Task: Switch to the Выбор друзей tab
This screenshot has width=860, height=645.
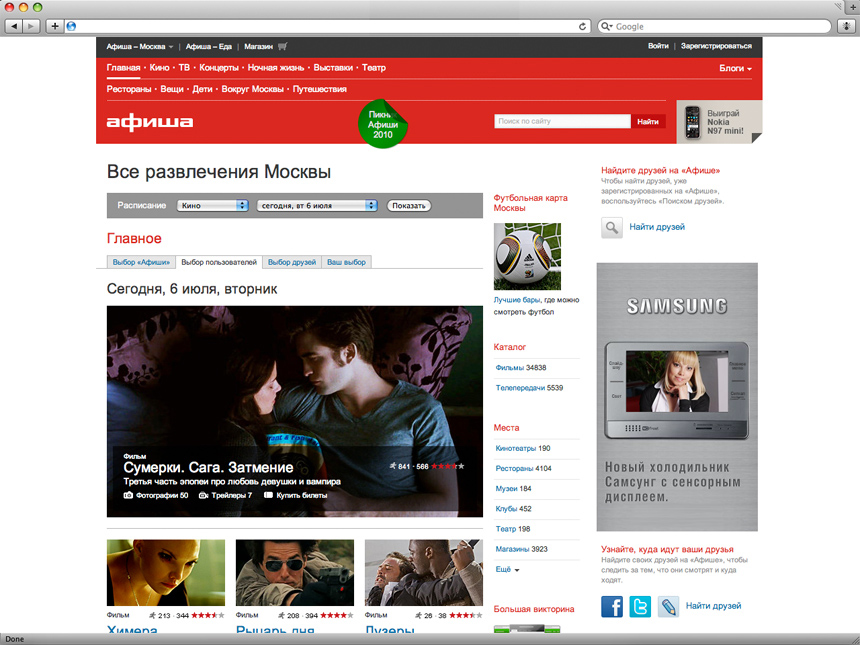Action: 292,262
